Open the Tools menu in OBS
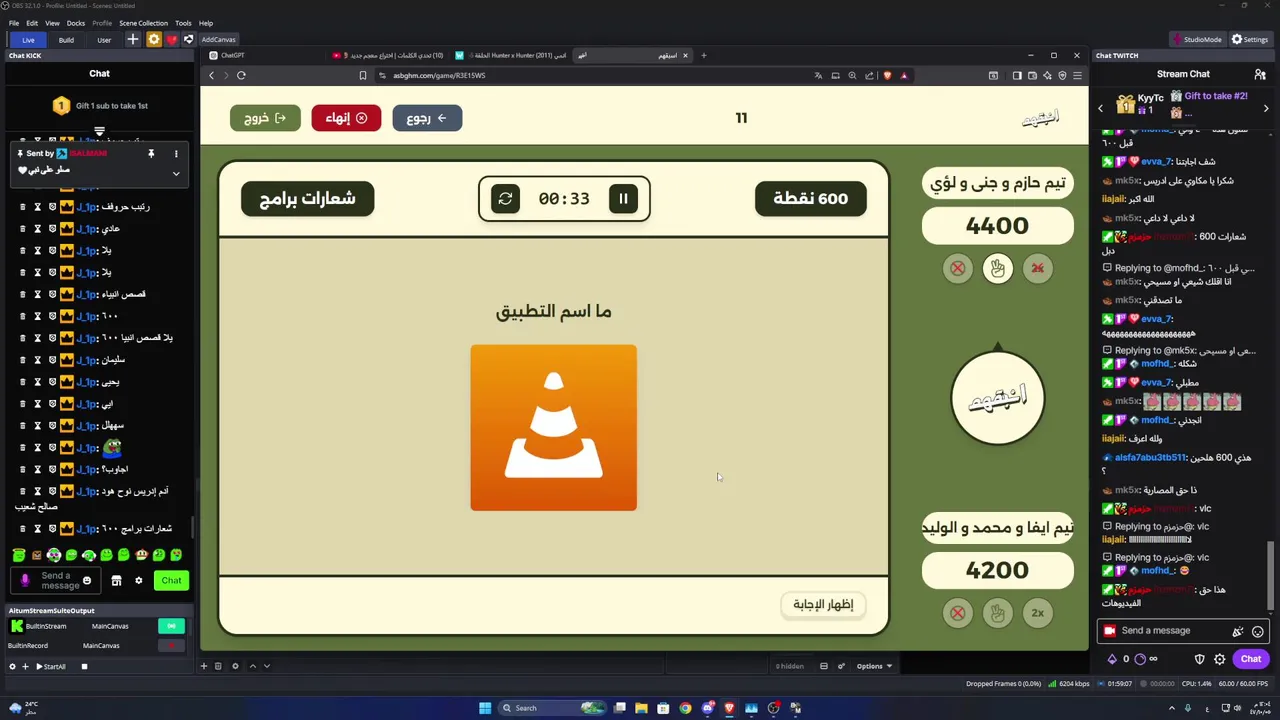 [x=183, y=23]
